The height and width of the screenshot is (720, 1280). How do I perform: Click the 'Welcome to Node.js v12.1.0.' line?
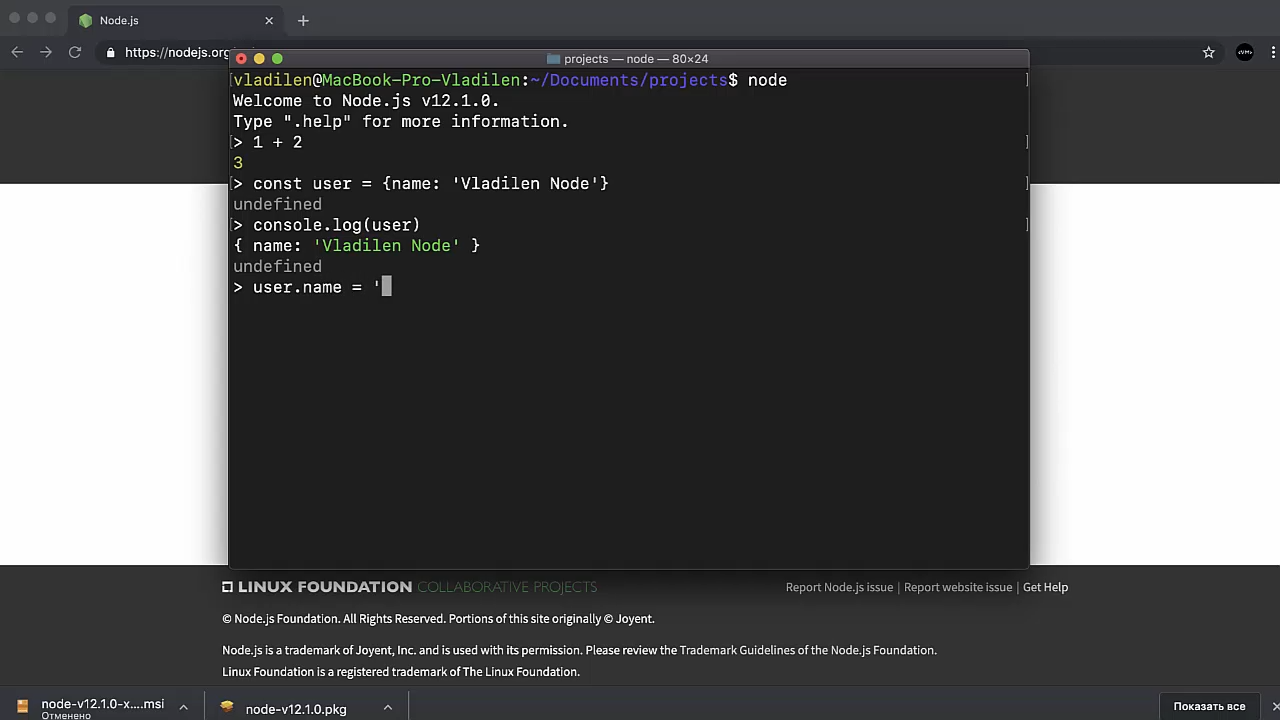point(366,101)
